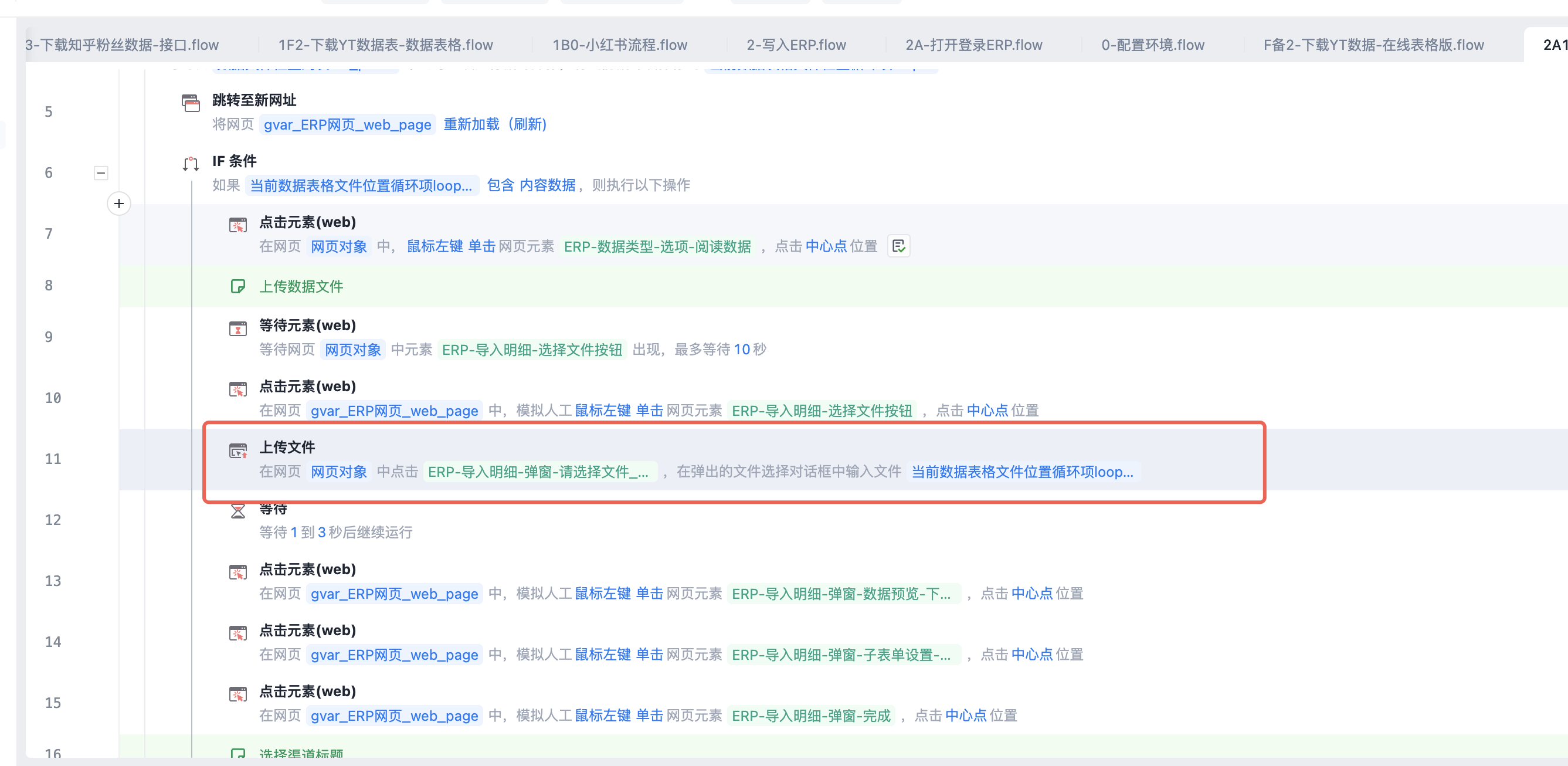Click the line 7 点击元素(web) icon
The height and width of the screenshot is (766, 1568).
pos(238,225)
